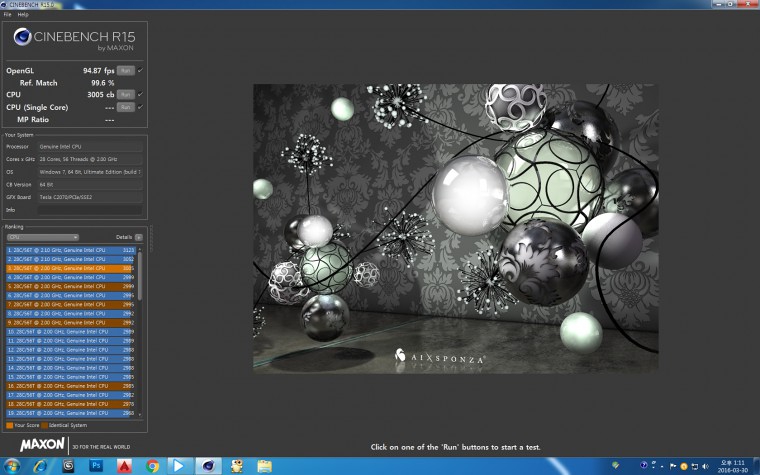Open the file explorer folder icon
This screenshot has height=475, width=760.
(x=265, y=466)
